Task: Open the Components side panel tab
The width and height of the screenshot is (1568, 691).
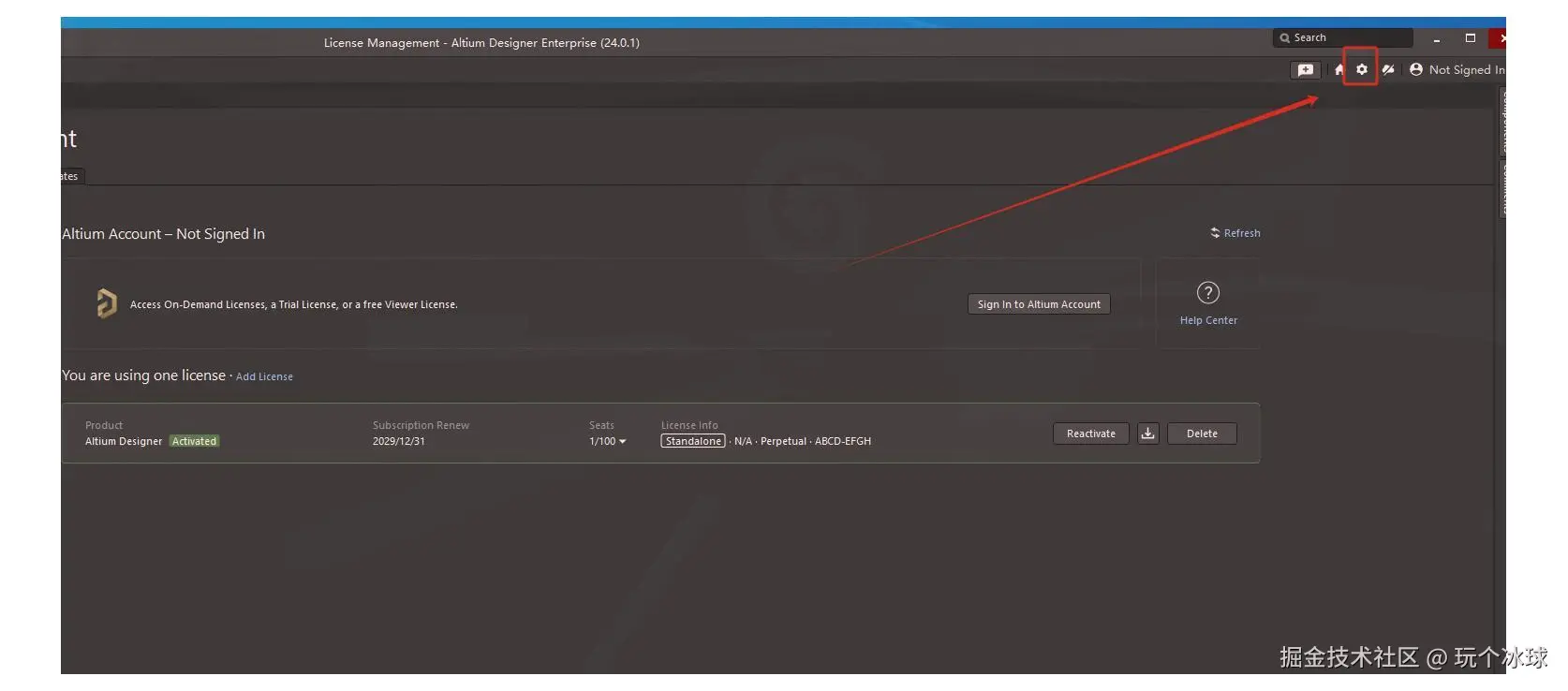Action: (1501, 122)
